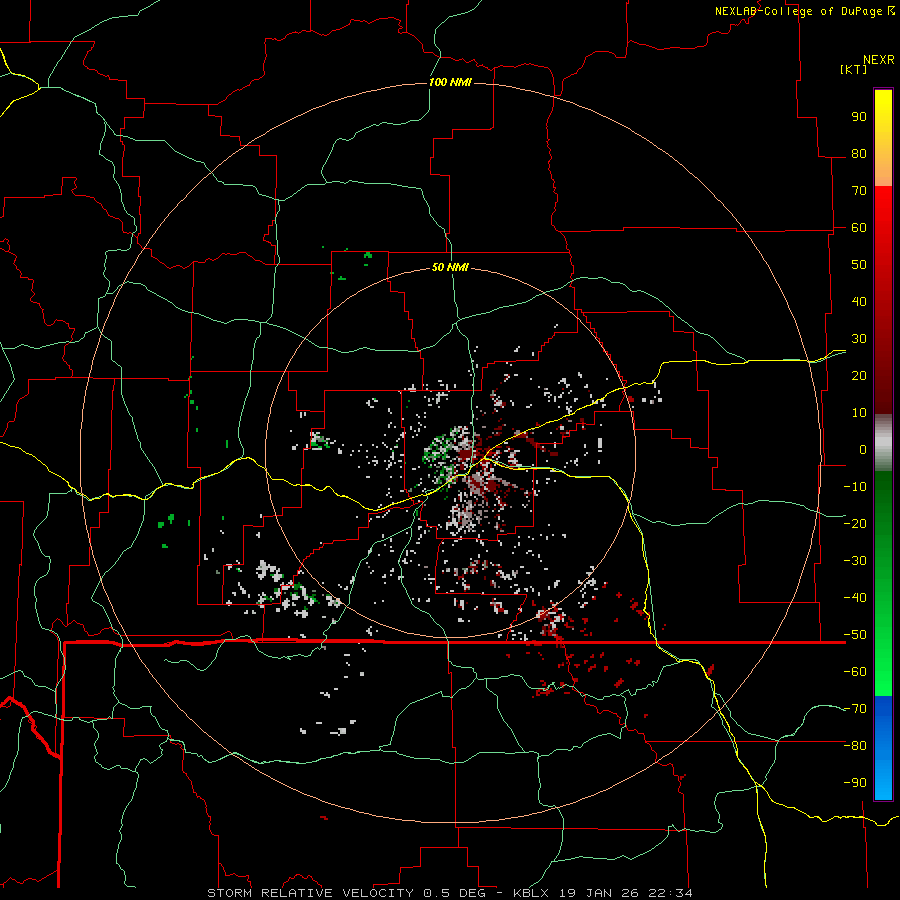Click the 80 value on the velocity scale

(859, 154)
